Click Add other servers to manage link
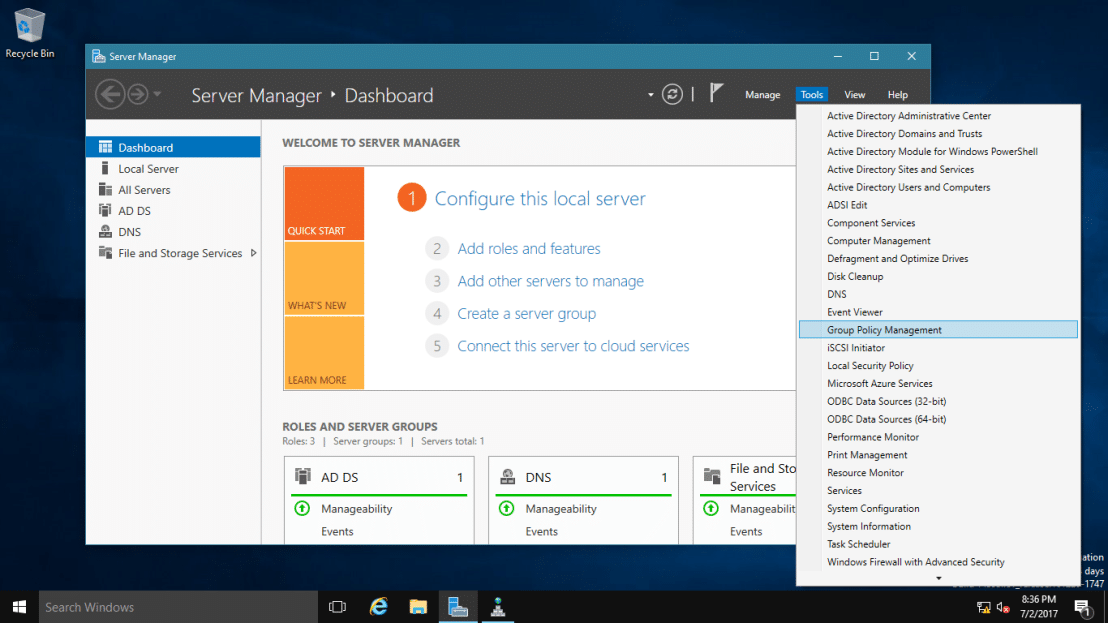Image resolution: width=1108 pixels, height=623 pixels. pyautogui.click(x=550, y=281)
